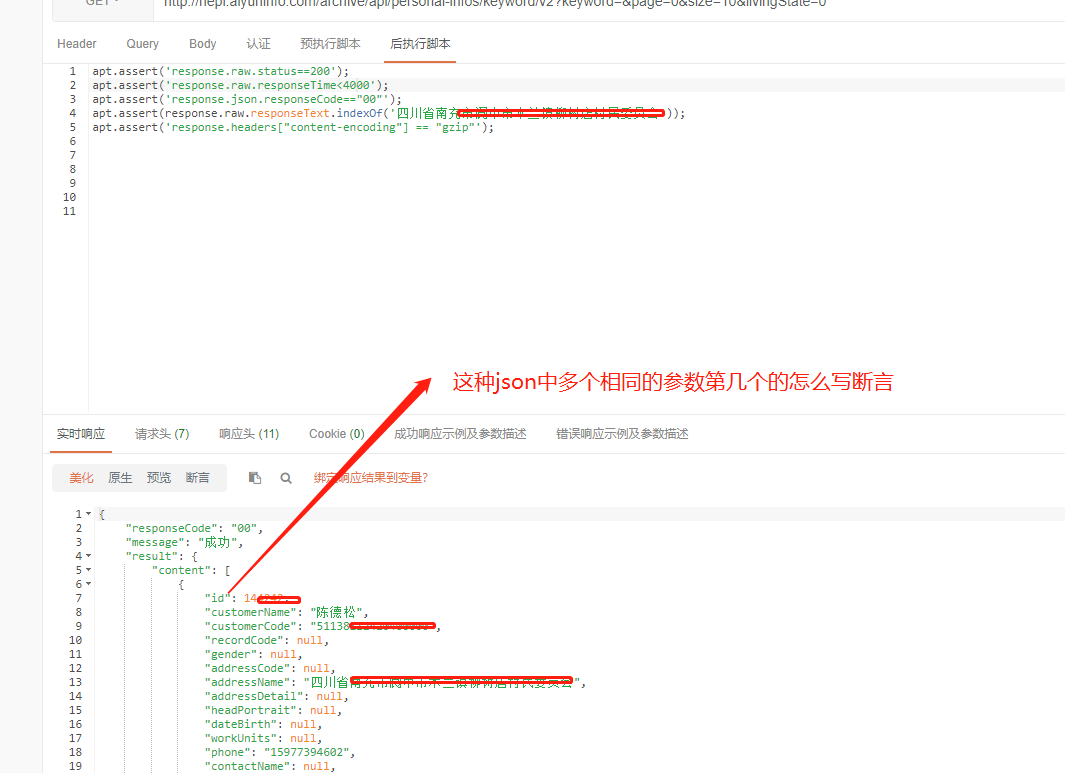This screenshot has height=773, width=1065.
Task: Open 错误响应示例及参数描述 tab
Action: (x=622, y=434)
